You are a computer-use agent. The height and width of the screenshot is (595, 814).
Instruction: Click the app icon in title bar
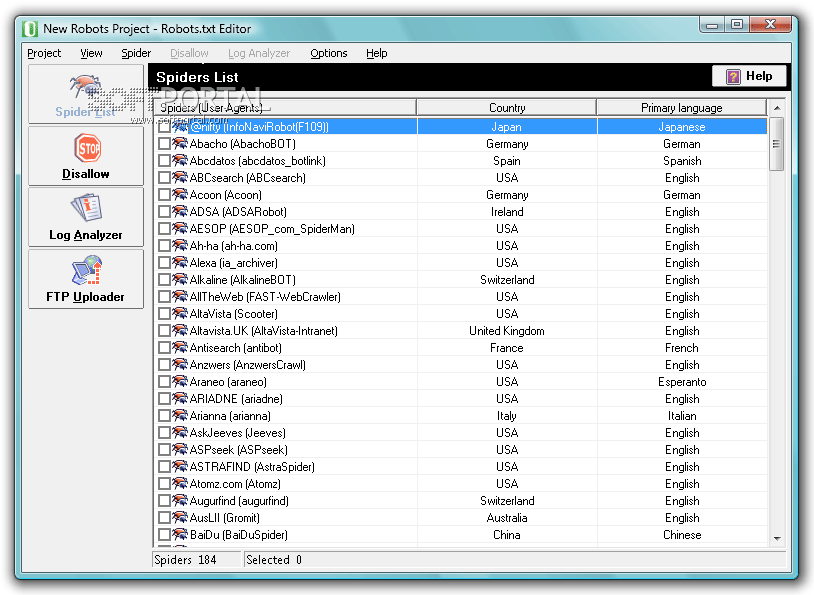(30, 29)
